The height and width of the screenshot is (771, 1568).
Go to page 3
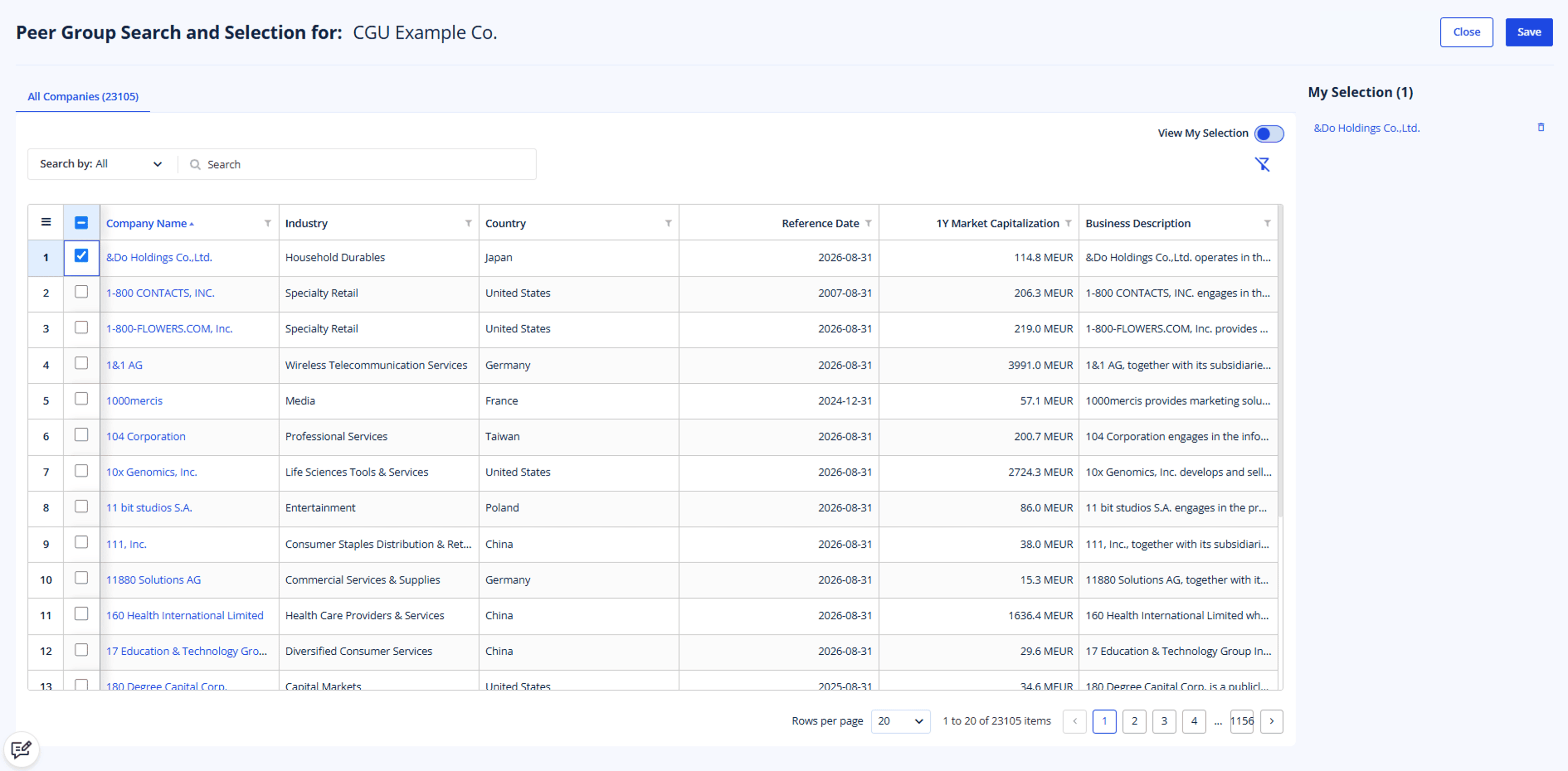point(1164,721)
